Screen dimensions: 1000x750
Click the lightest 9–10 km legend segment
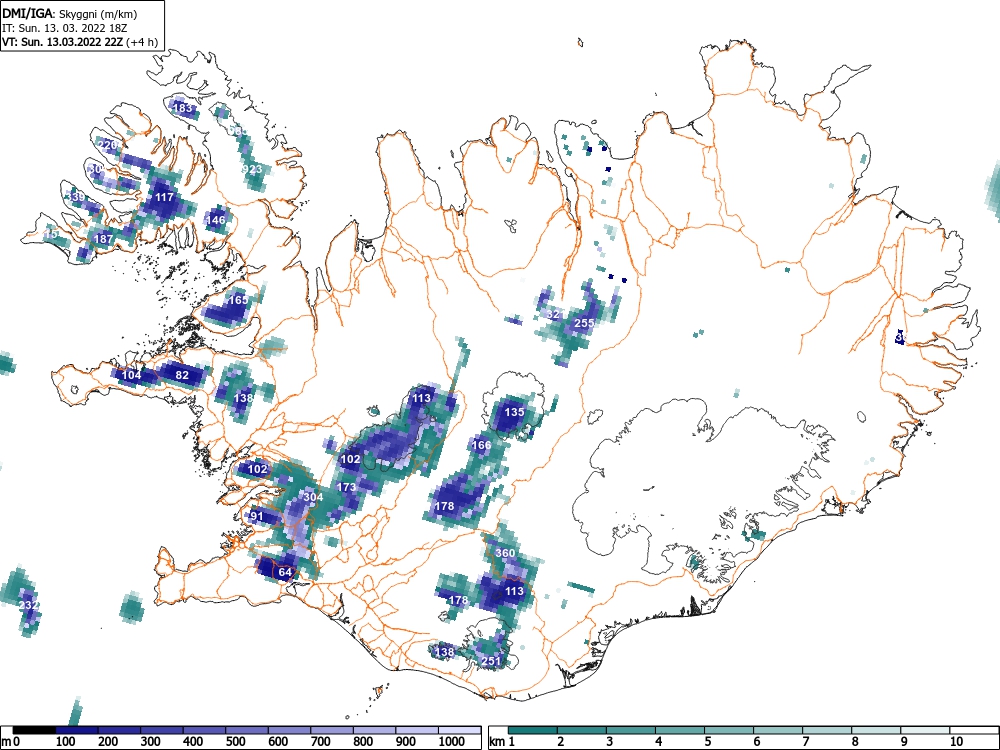click(925, 730)
